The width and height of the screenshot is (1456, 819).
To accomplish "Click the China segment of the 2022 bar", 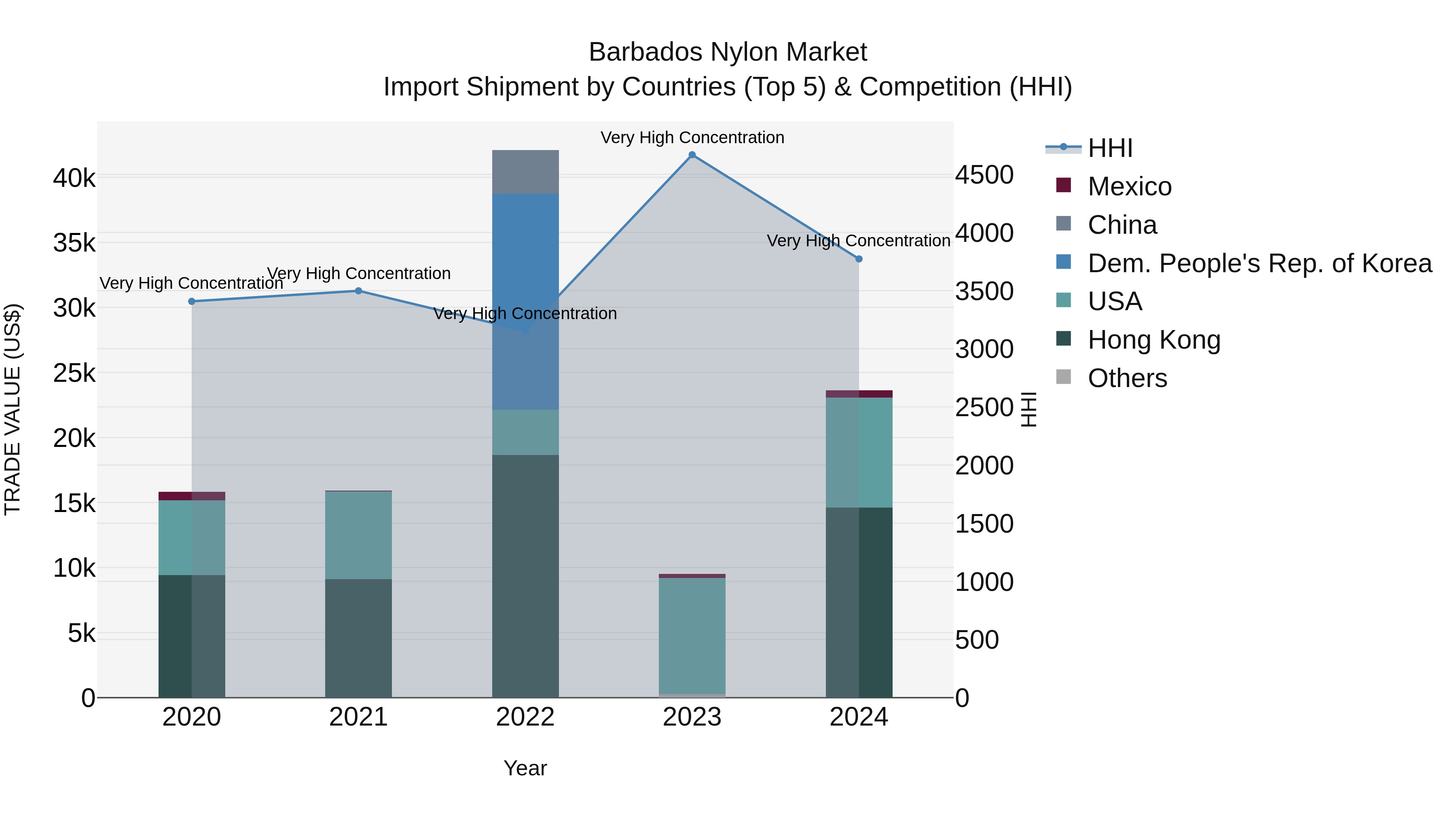I will [525, 172].
